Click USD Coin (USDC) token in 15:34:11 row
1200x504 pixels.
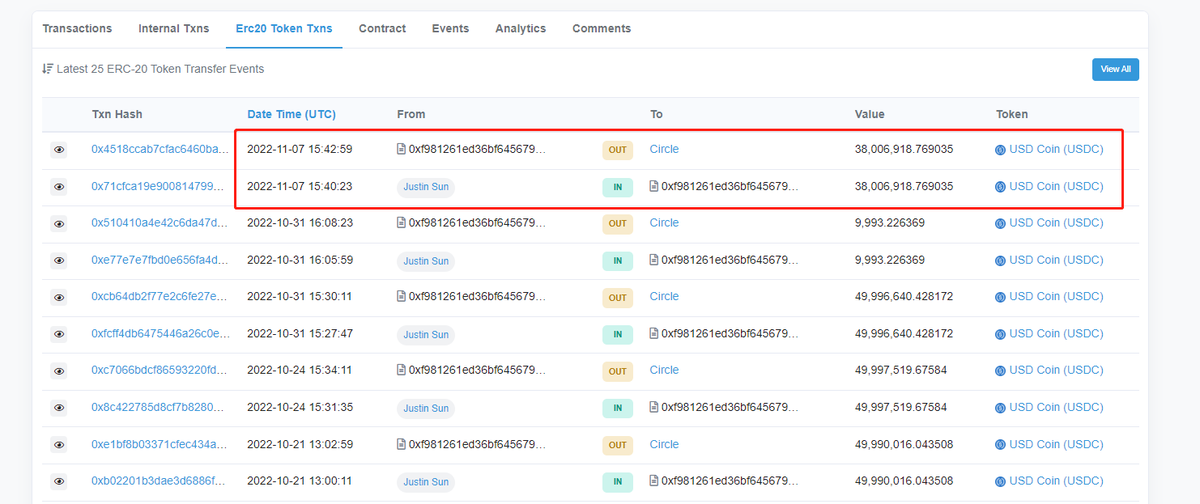tap(1056, 370)
